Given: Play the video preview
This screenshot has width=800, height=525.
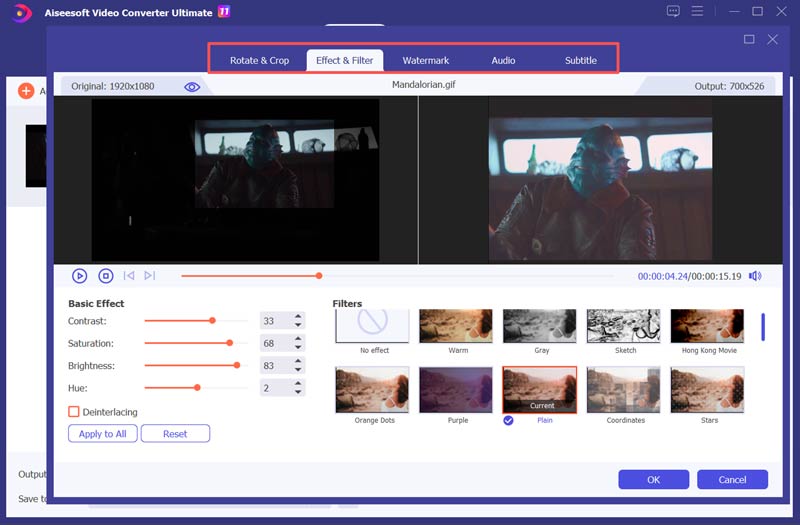Looking at the screenshot, I should (79, 276).
